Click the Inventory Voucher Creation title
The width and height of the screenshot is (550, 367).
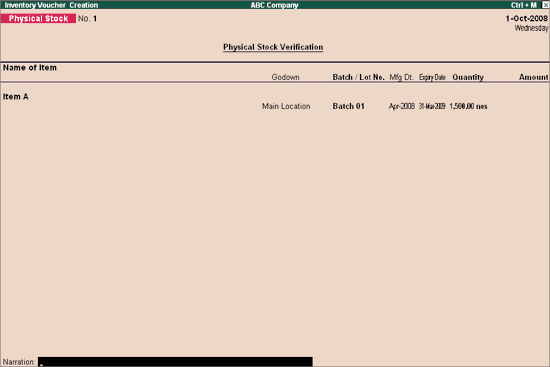click(51, 5)
